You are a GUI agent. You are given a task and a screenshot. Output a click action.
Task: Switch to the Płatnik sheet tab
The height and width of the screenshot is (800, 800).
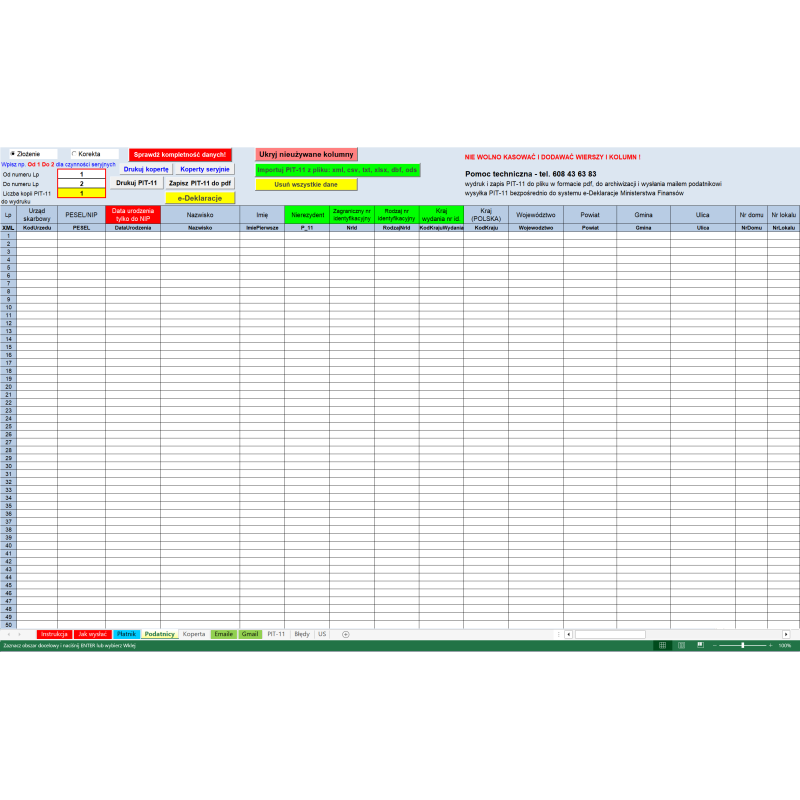point(126,634)
